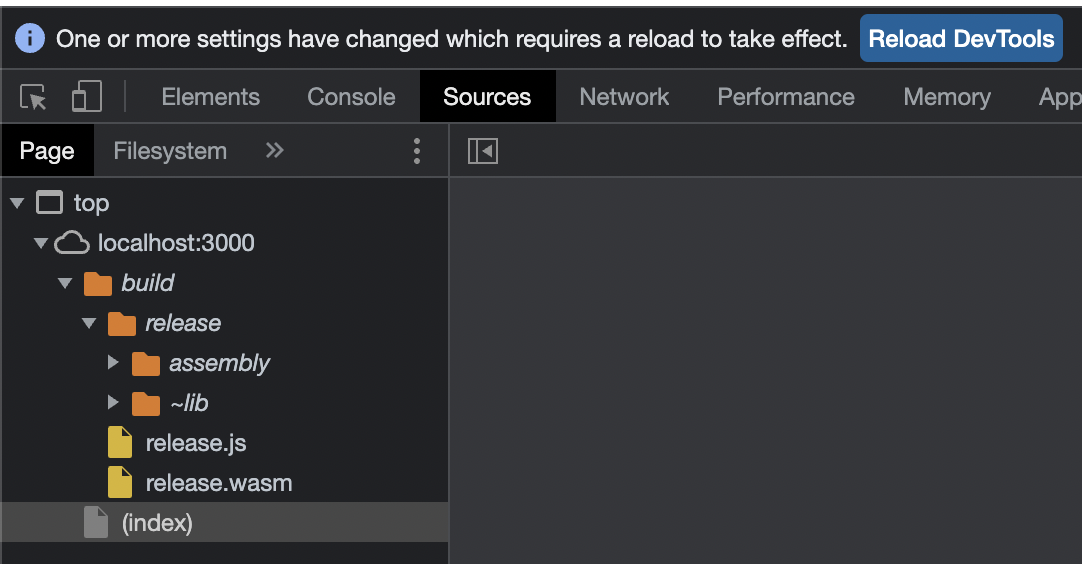Collapse the build folder
Viewport: 1082px width, 564px height.
(x=65, y=283)
